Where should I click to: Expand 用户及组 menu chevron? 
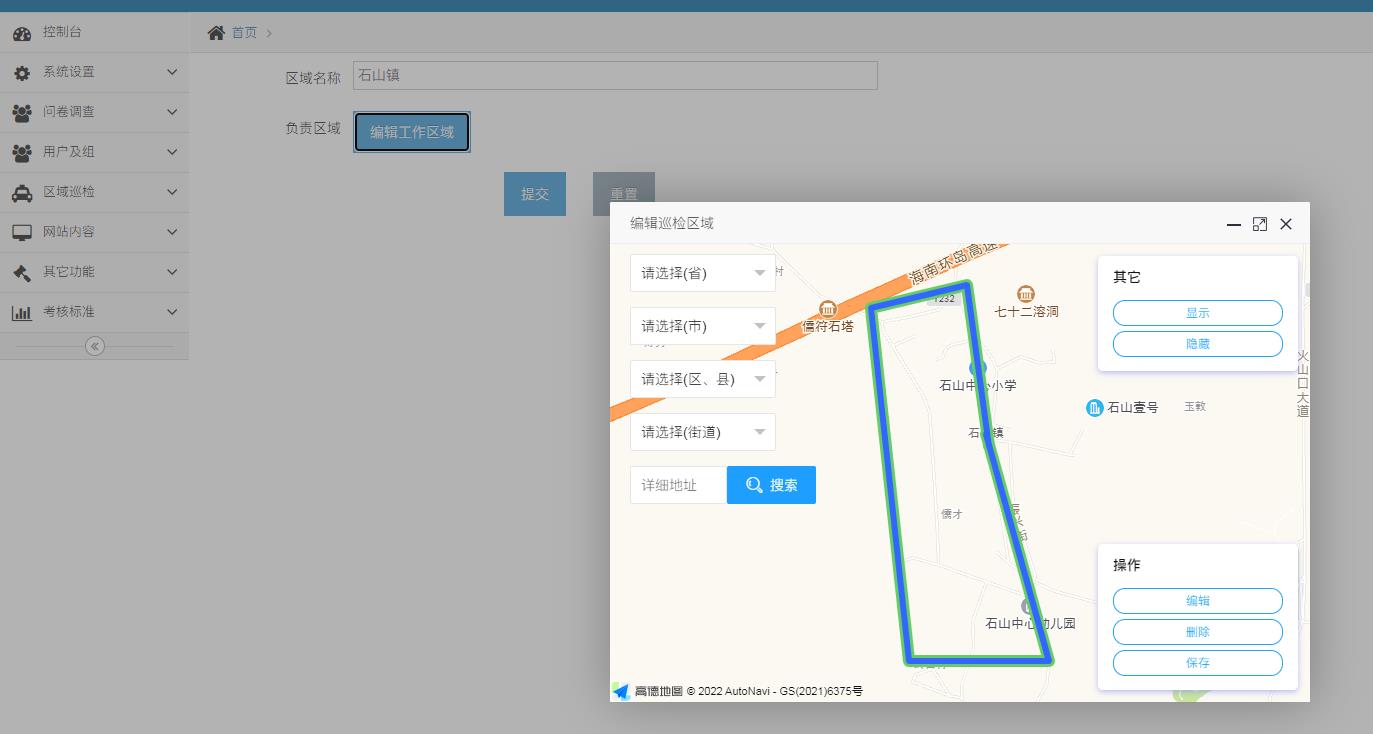pos(172,152)
